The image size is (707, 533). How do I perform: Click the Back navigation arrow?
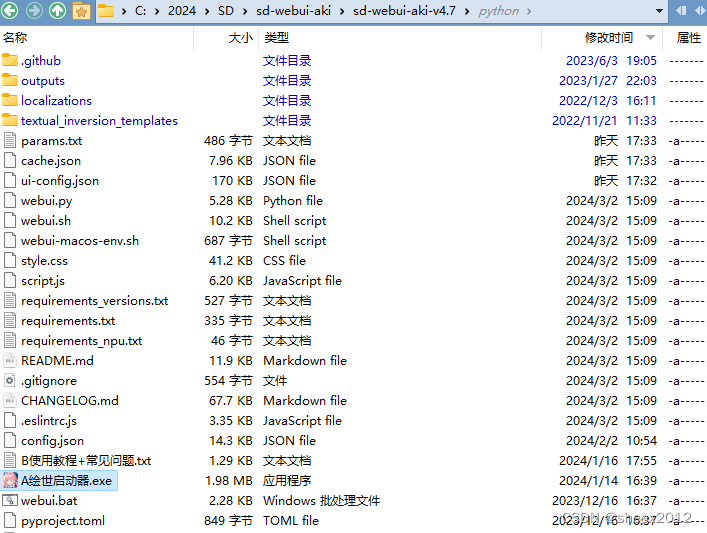tap(11, 11)
